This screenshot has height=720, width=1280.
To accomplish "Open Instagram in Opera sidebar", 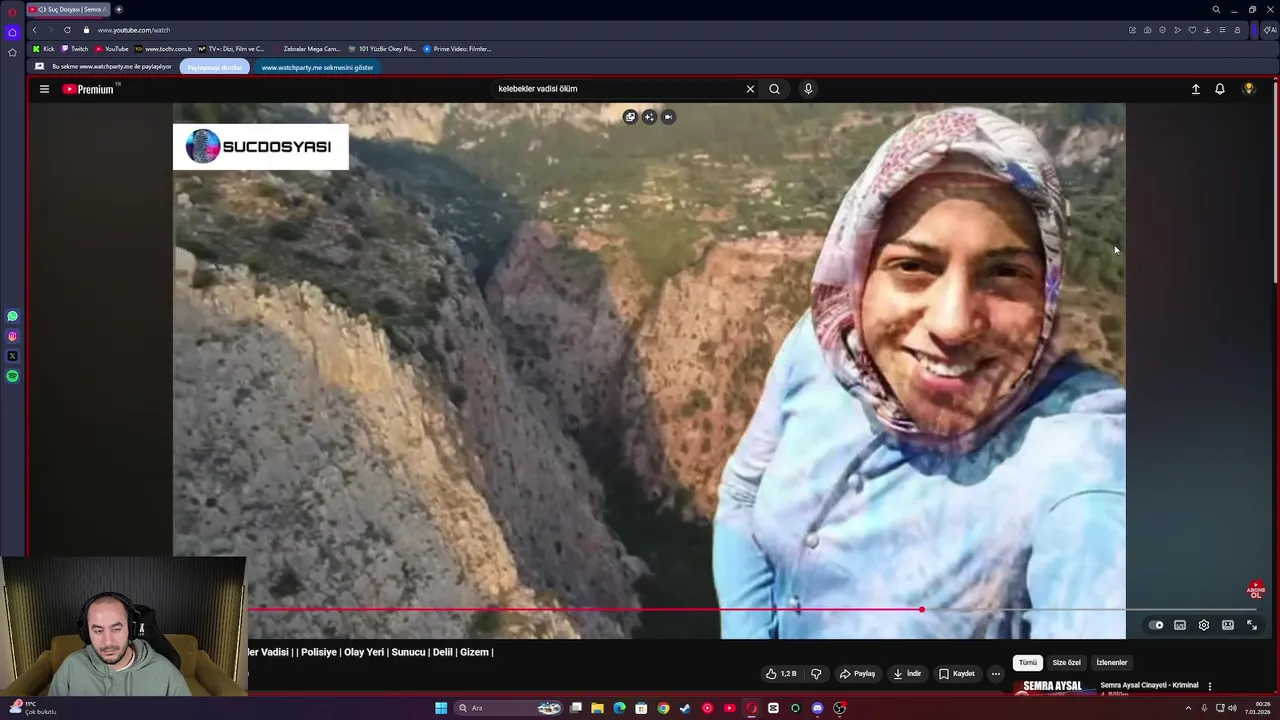I will (12, 336).
